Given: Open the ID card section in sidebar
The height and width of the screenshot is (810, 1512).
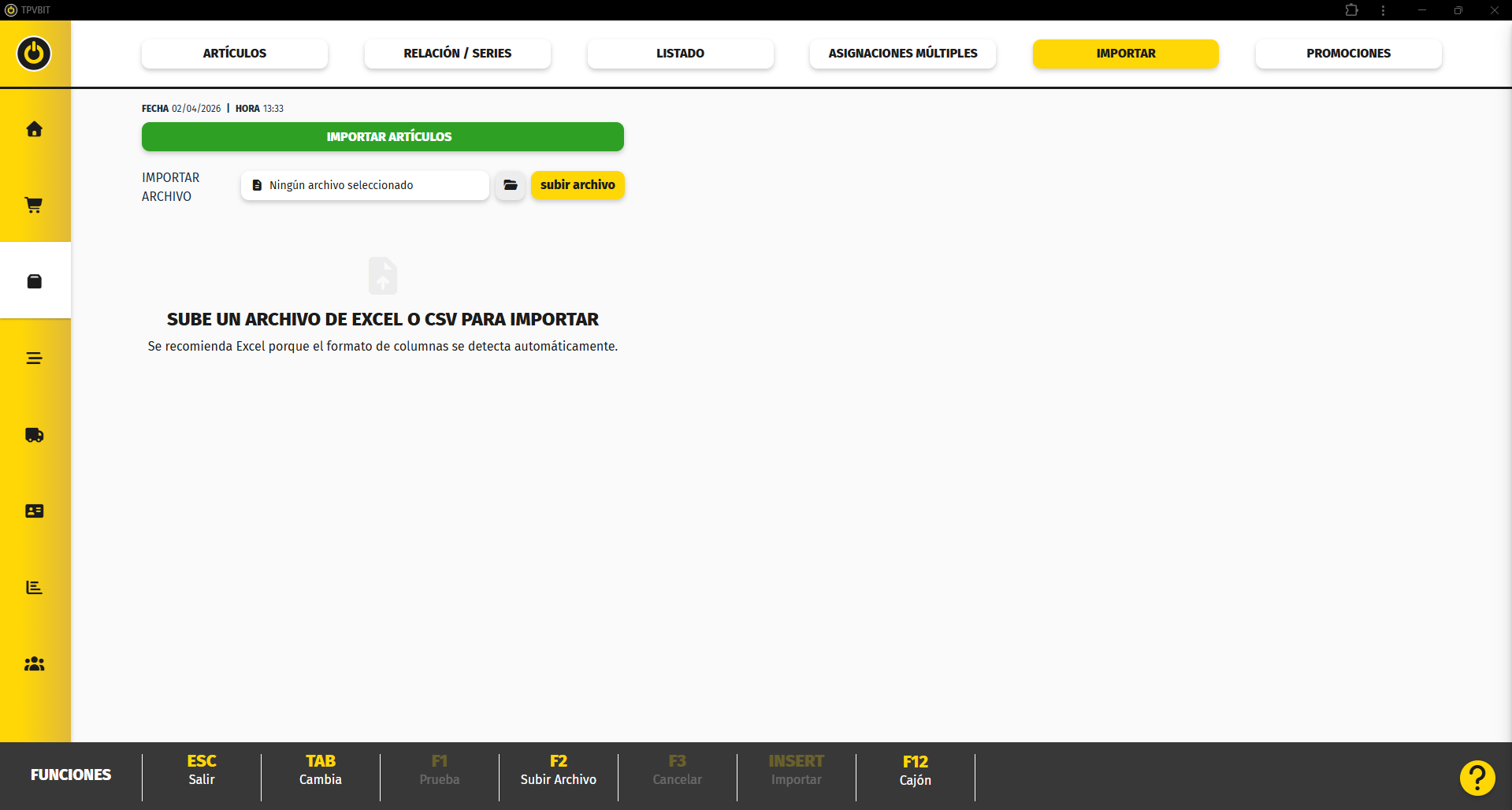Looking at the screenshot, I should [34, 511].
